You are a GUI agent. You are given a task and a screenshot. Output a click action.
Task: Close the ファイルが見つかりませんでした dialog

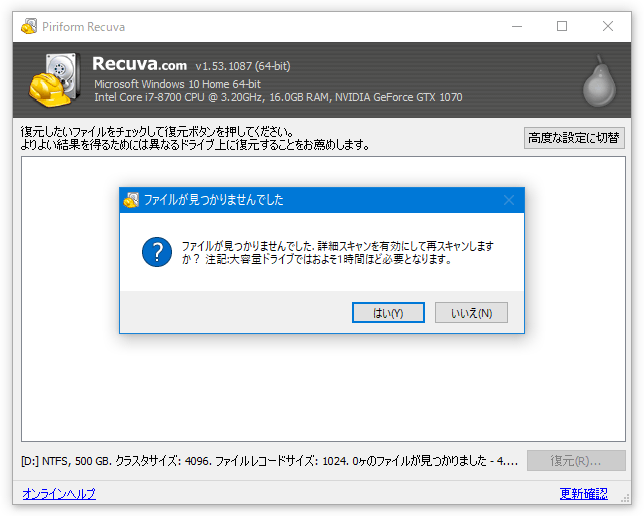pos(509,200)
